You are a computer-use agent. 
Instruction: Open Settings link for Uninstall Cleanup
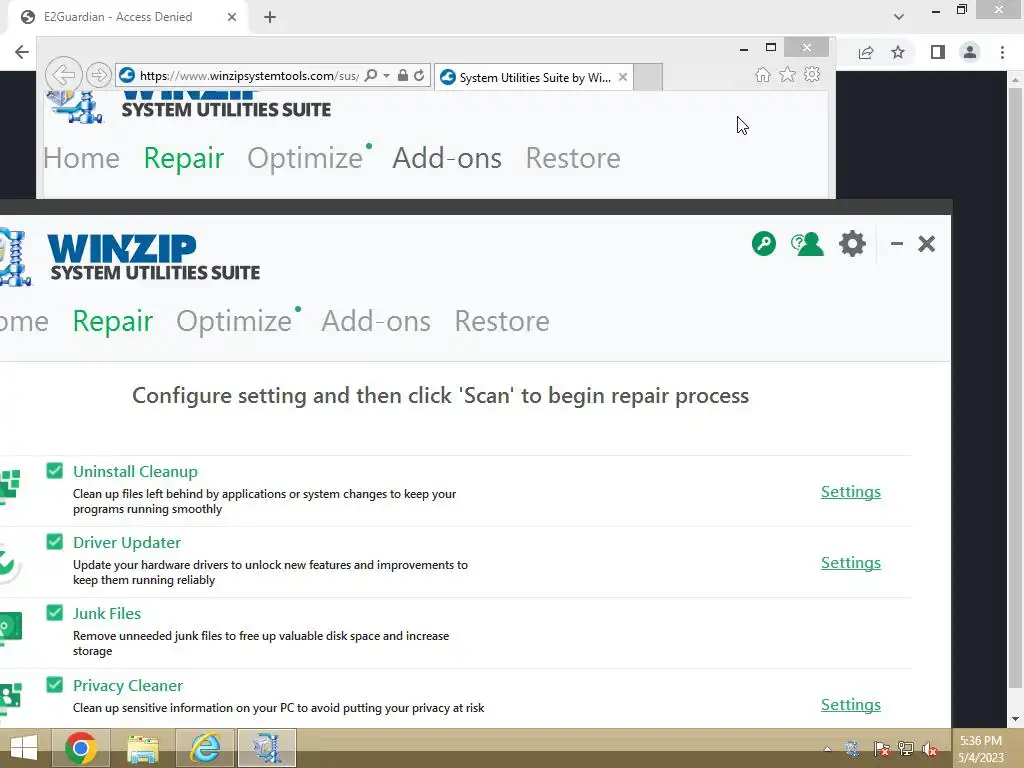850,492
